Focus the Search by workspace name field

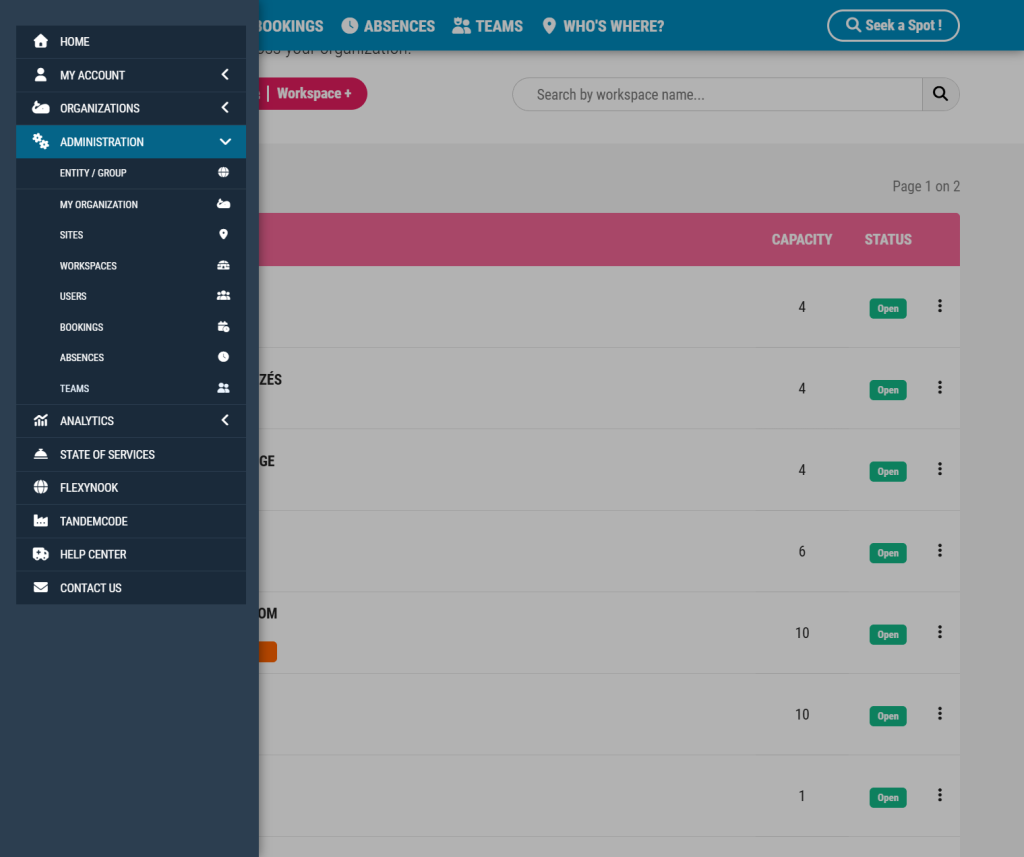tap(717, 94)
